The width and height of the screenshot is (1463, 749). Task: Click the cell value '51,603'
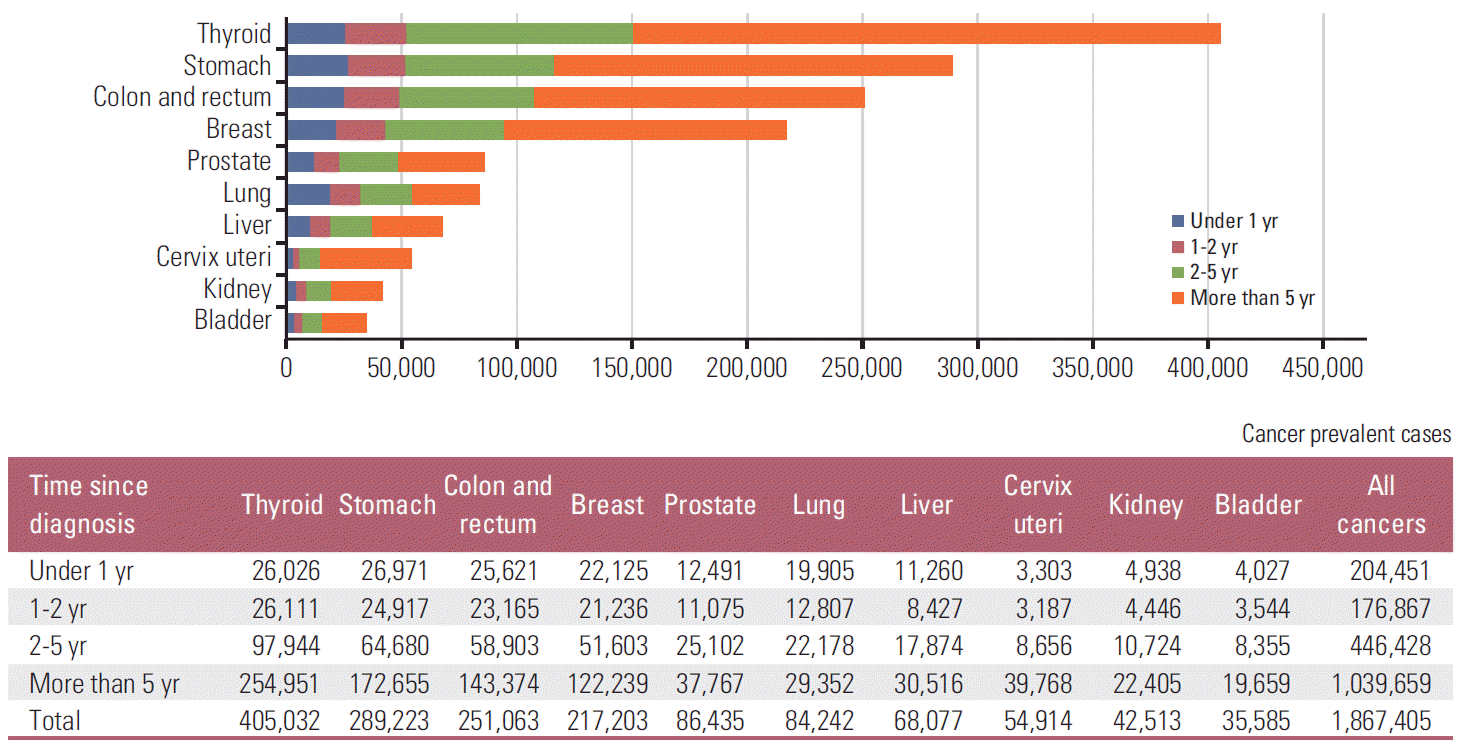click(x=613, y=646)
